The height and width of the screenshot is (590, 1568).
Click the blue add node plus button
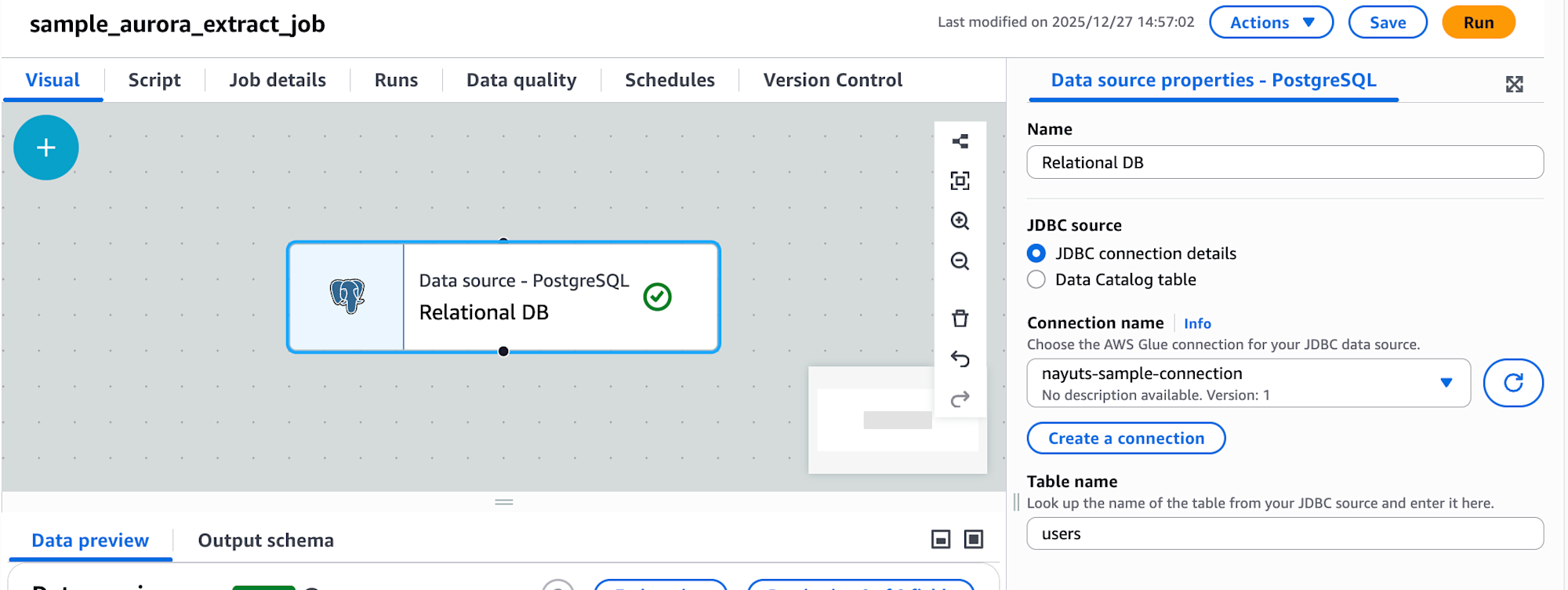46,147
